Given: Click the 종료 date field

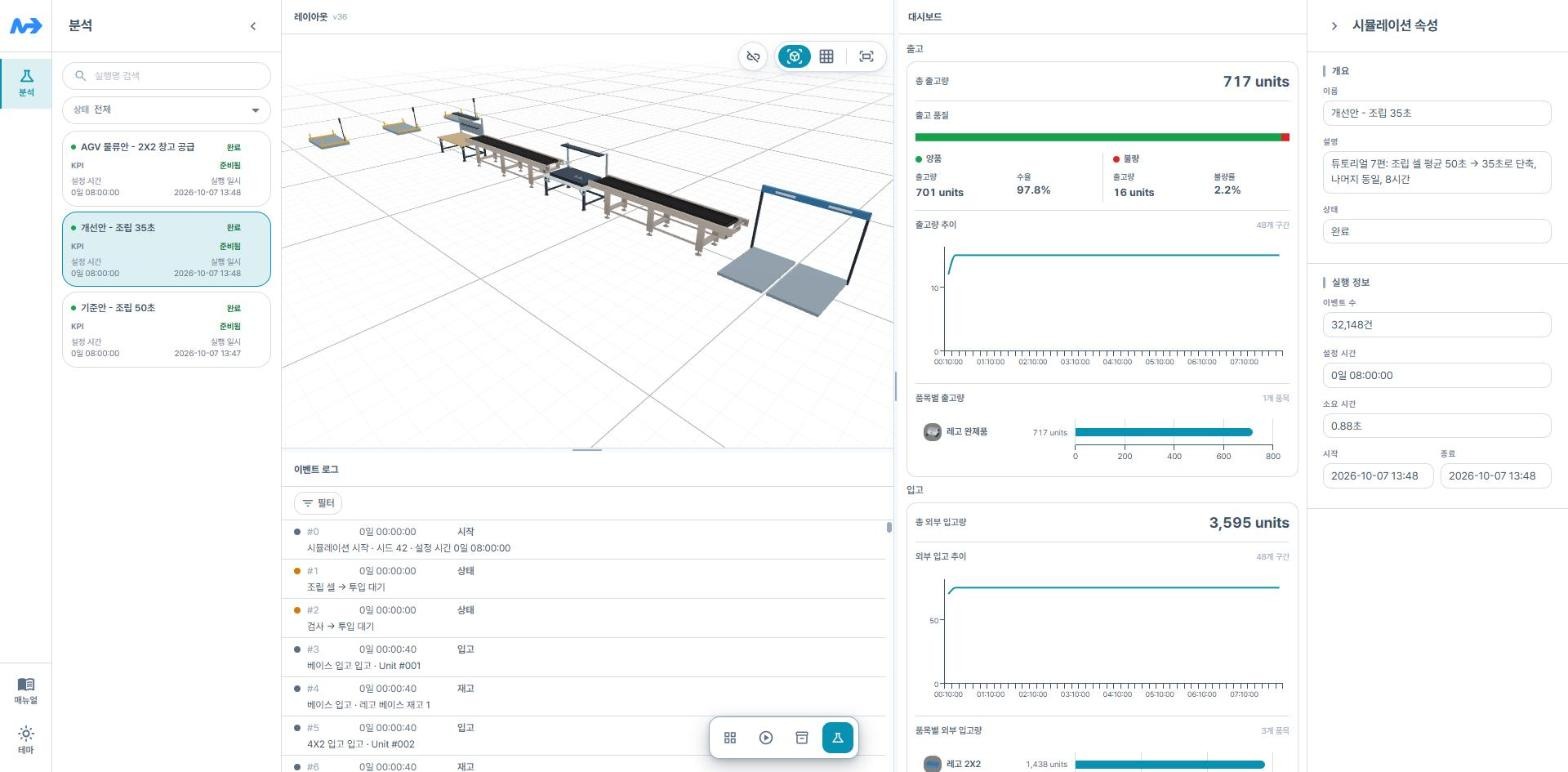Looking at the screenshot, I should (1496, 476).
